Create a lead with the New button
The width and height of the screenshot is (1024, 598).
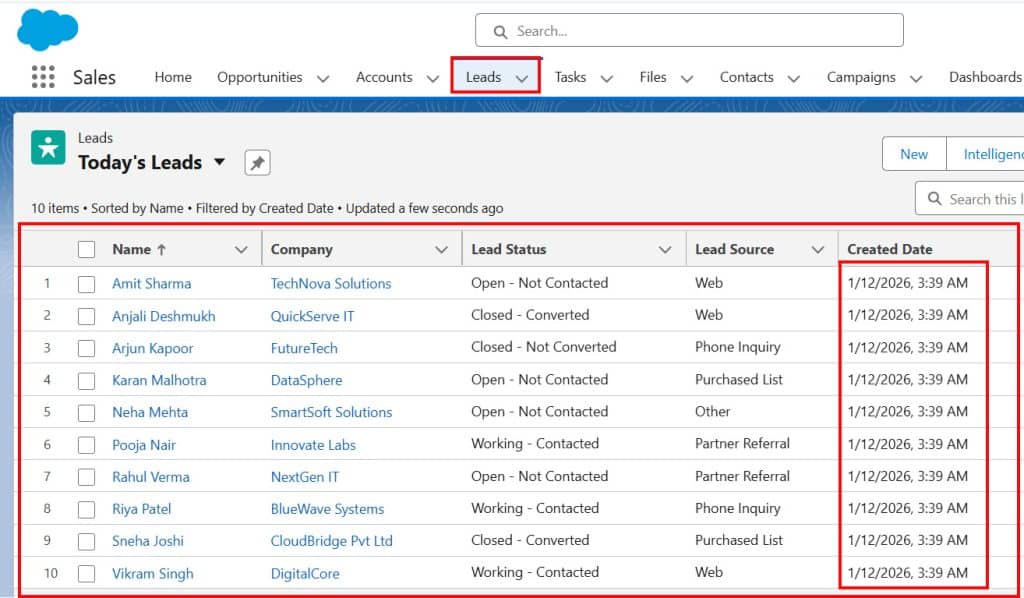pyautogui.click(x=913, y=154)
